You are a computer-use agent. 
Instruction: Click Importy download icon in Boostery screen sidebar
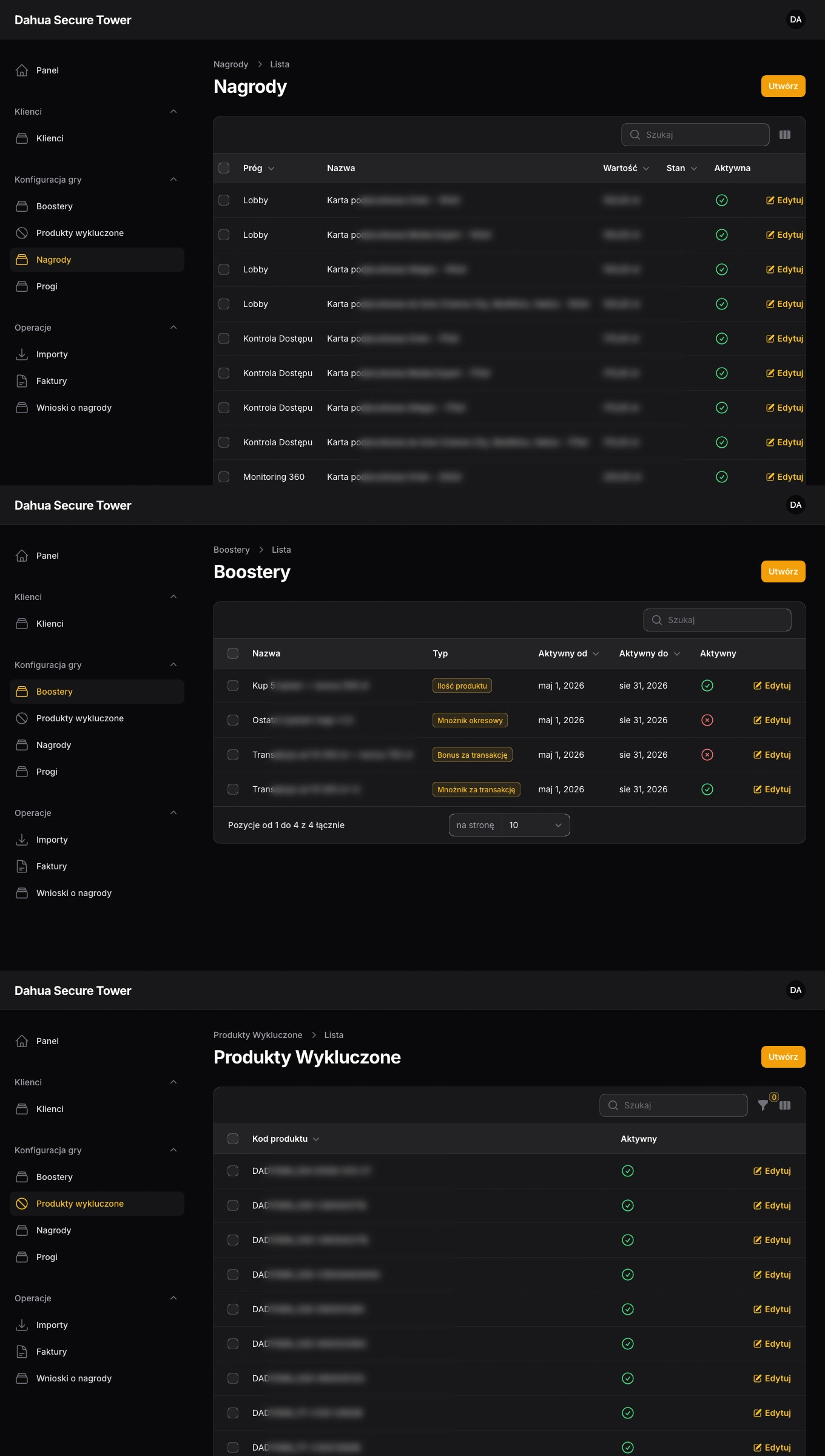[x=22, y=840]
